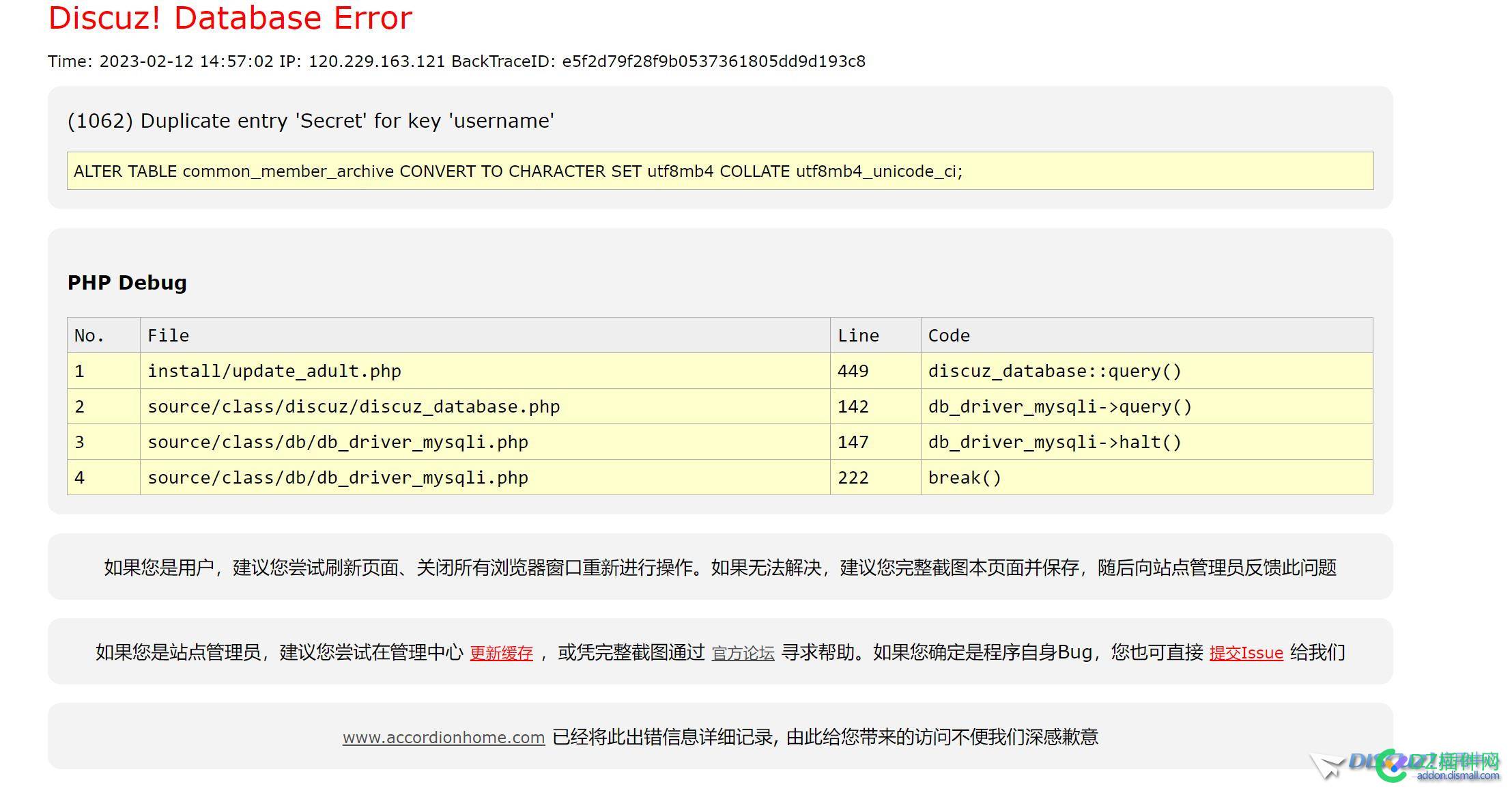Click row number 2 cell
The width and height of the screenshot is (1512, 793).
click(x=104, y=406)
